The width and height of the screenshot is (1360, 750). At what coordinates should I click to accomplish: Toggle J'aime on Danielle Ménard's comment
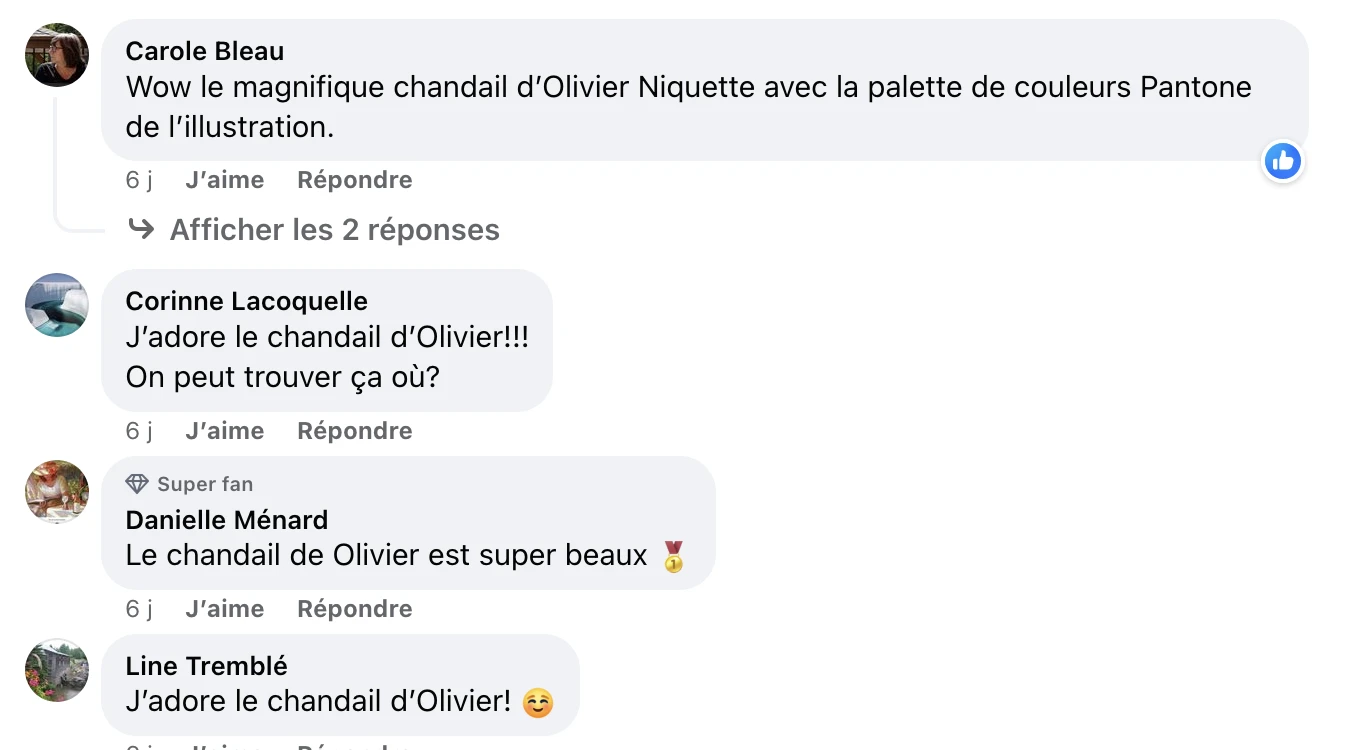(x=225, y=609)
